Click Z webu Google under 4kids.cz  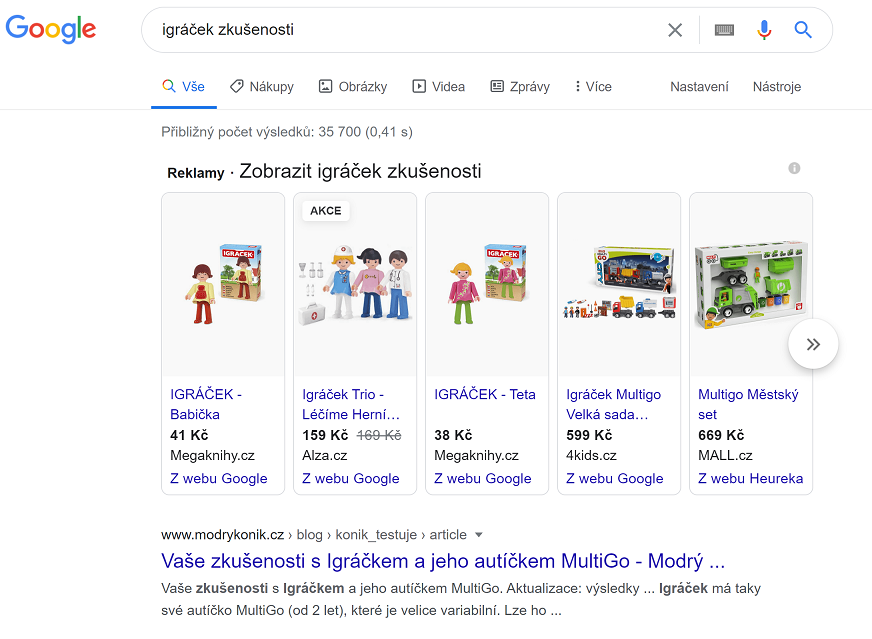615,478
